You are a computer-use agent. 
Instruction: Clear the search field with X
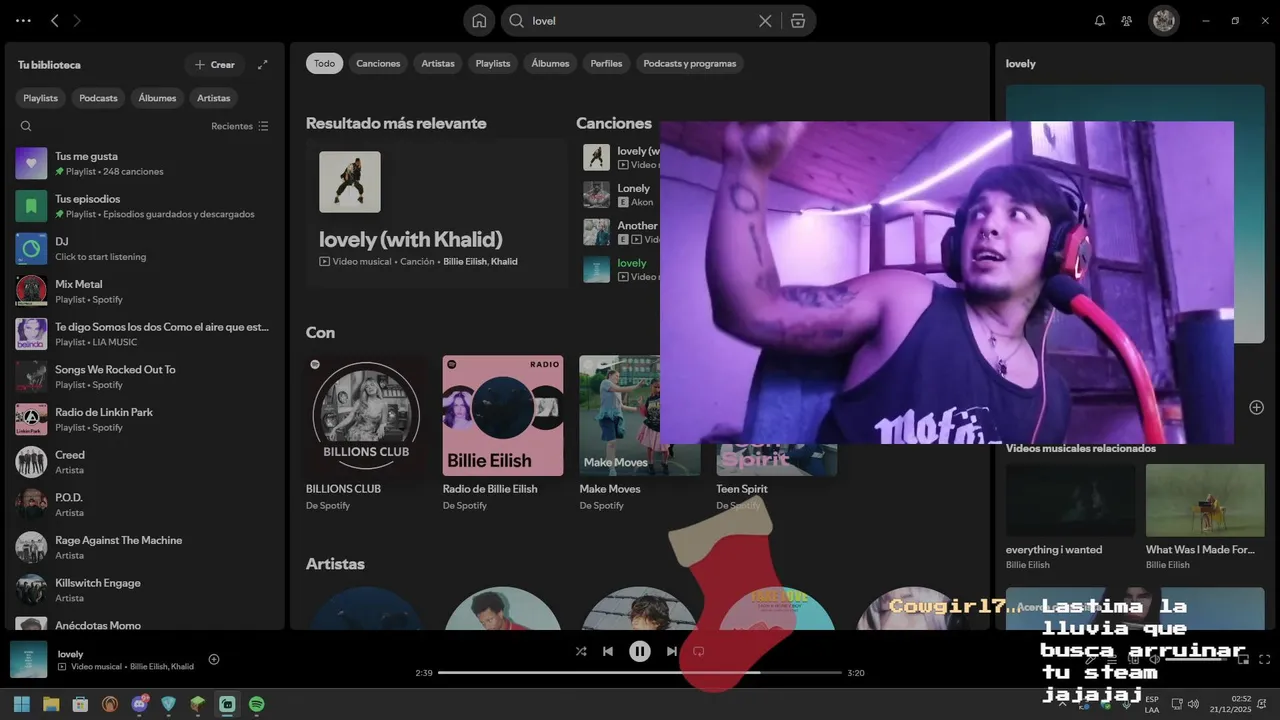click(765, 20)
